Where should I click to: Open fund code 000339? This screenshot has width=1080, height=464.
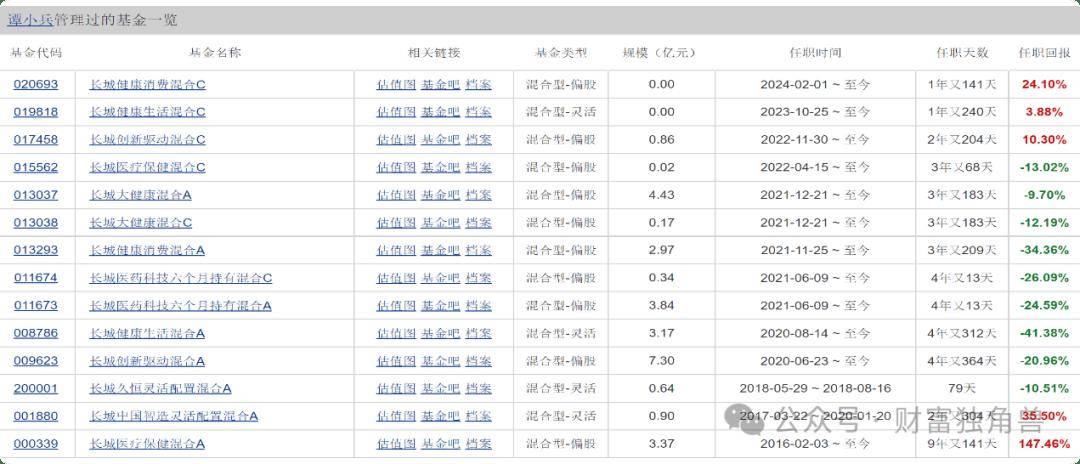[36, 444]
